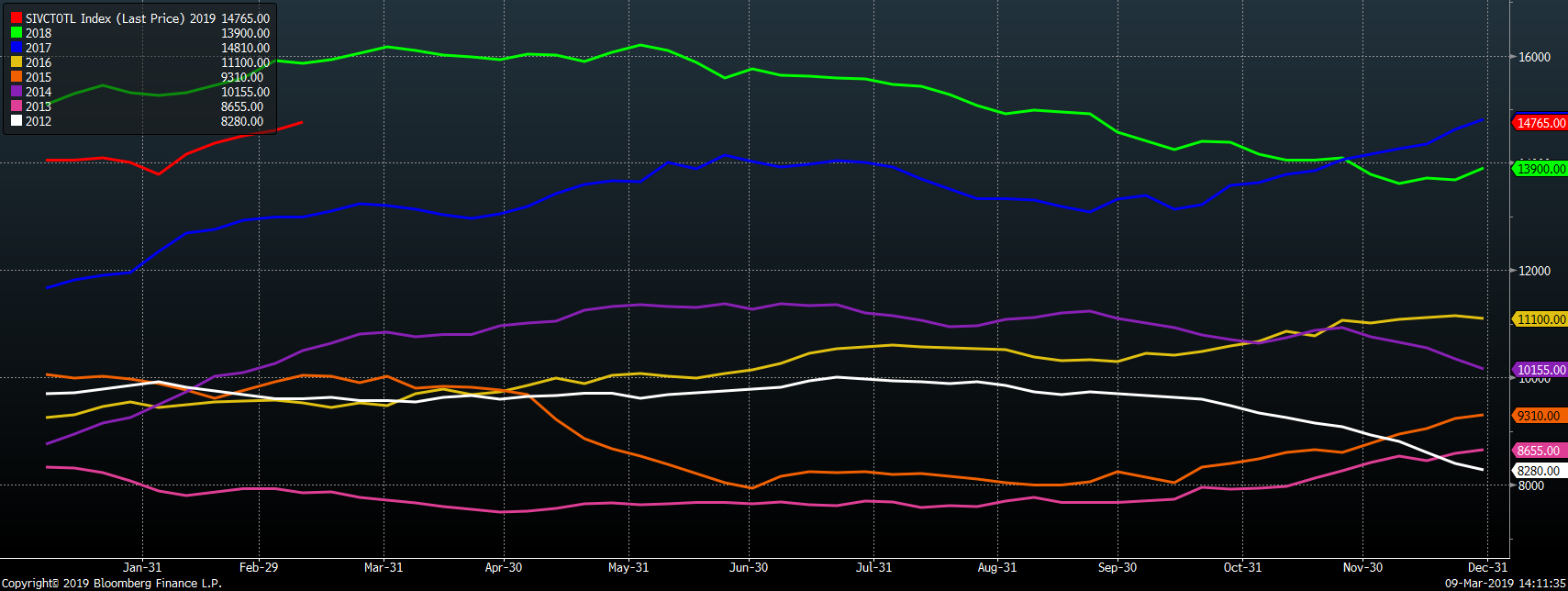Select the pink 2013 legend swatch
Viewport: 1568px width, 591px height.
point(16,106)
